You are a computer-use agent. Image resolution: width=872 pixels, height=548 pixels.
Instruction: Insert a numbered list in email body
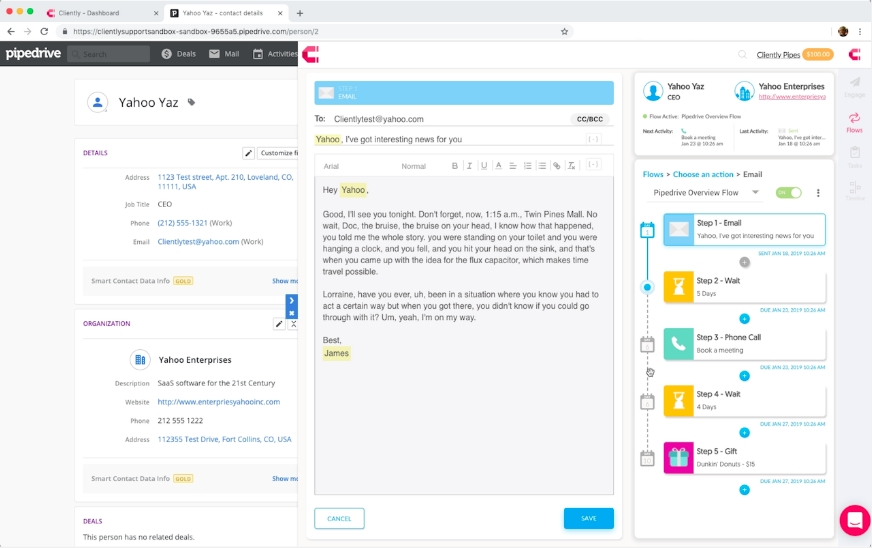(527, 166)
